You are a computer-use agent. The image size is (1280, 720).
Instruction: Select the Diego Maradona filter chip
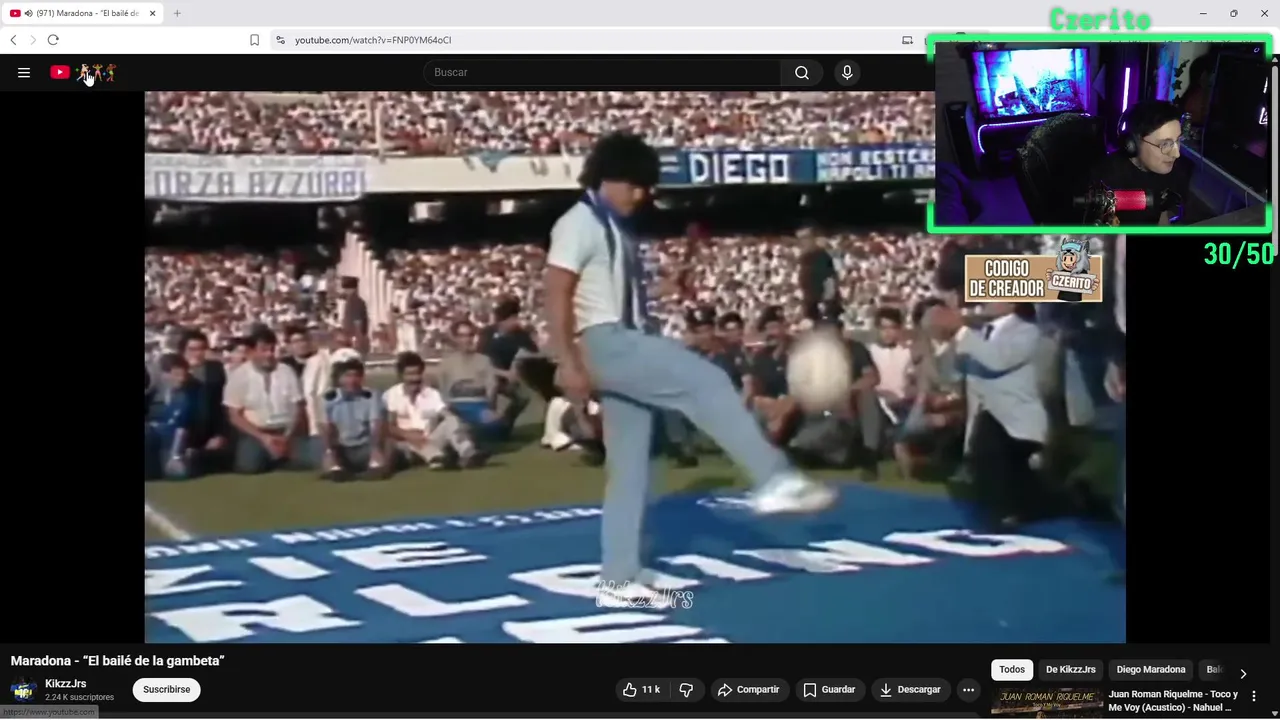[x=1151, y=670]
